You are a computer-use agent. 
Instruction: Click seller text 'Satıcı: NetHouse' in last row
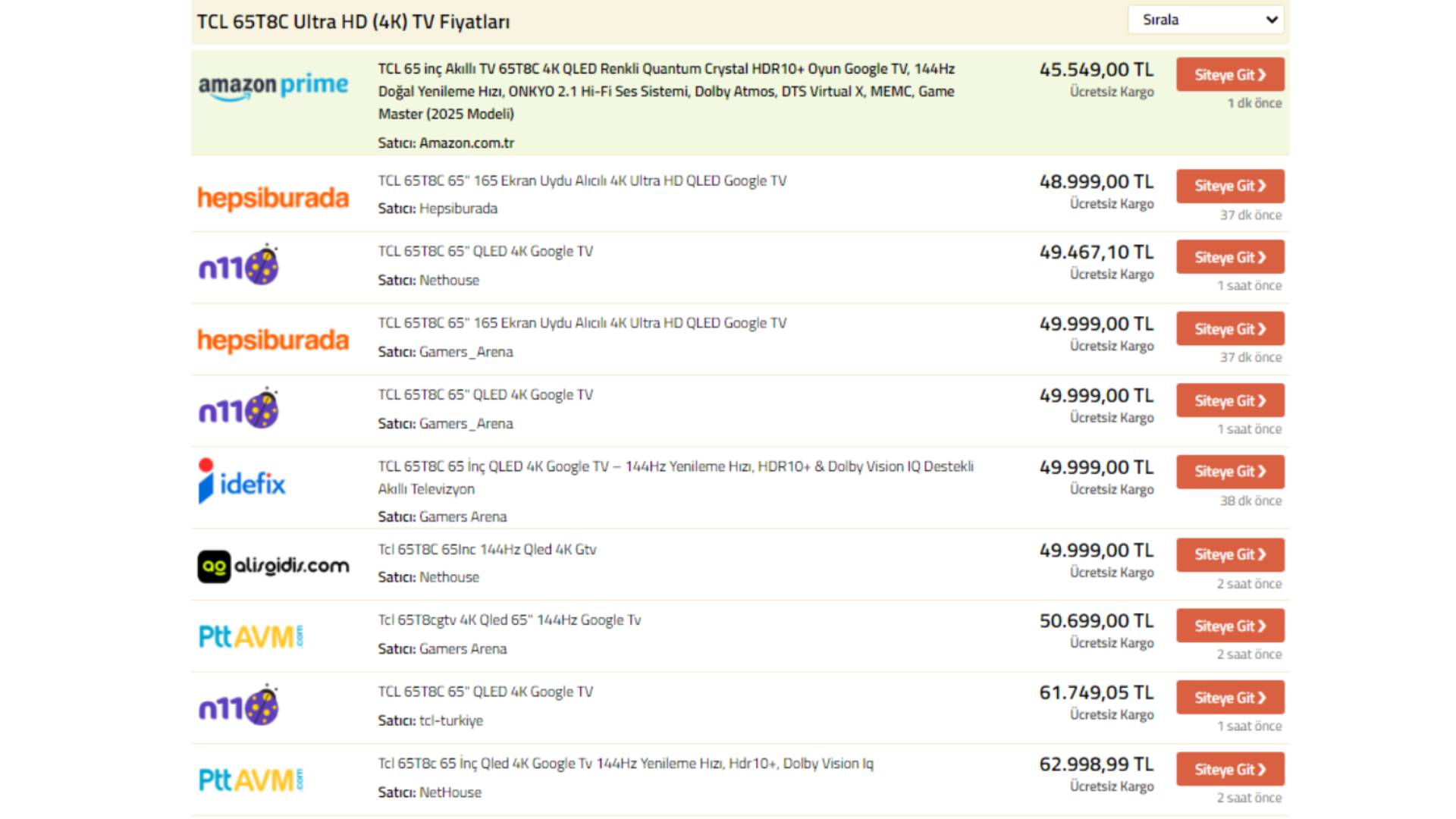tap(429, 792)
